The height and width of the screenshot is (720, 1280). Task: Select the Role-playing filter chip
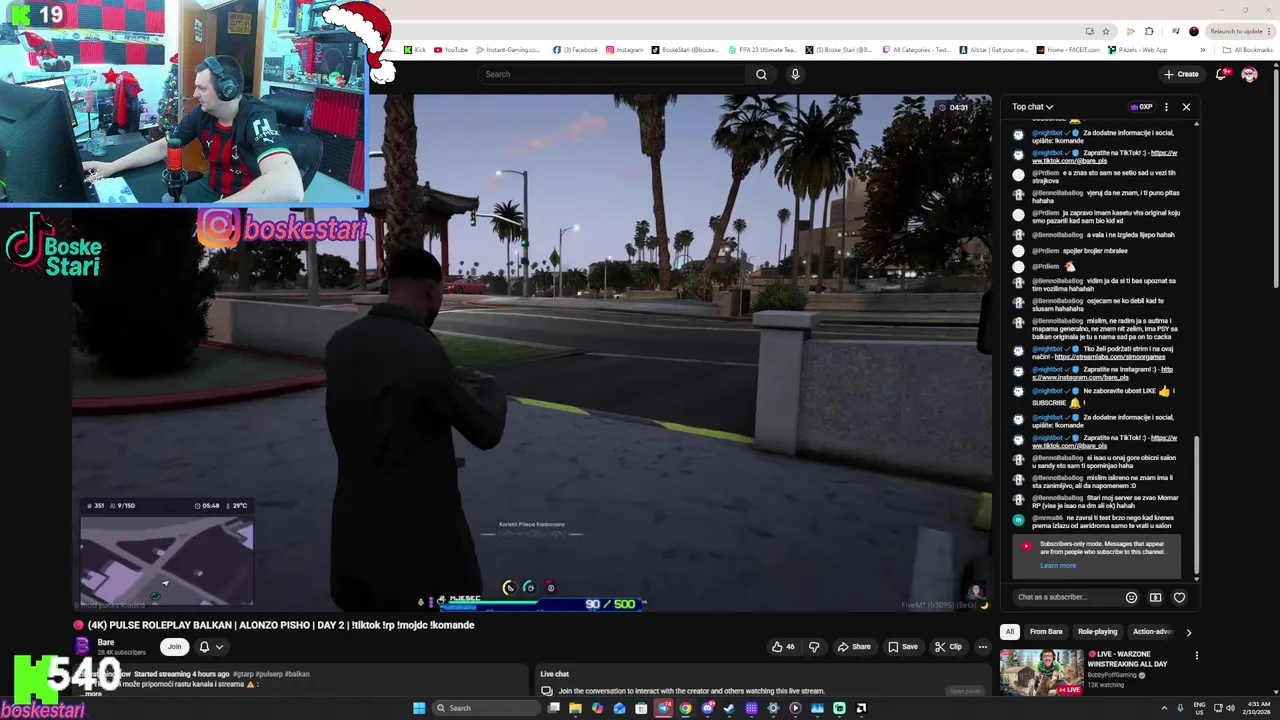point(1097,632)
